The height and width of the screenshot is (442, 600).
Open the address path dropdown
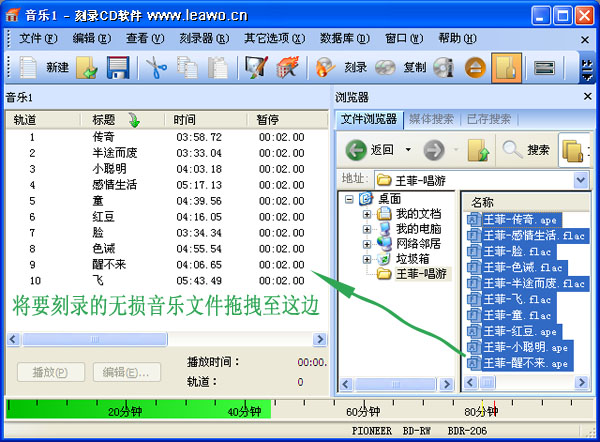point(581,179)
